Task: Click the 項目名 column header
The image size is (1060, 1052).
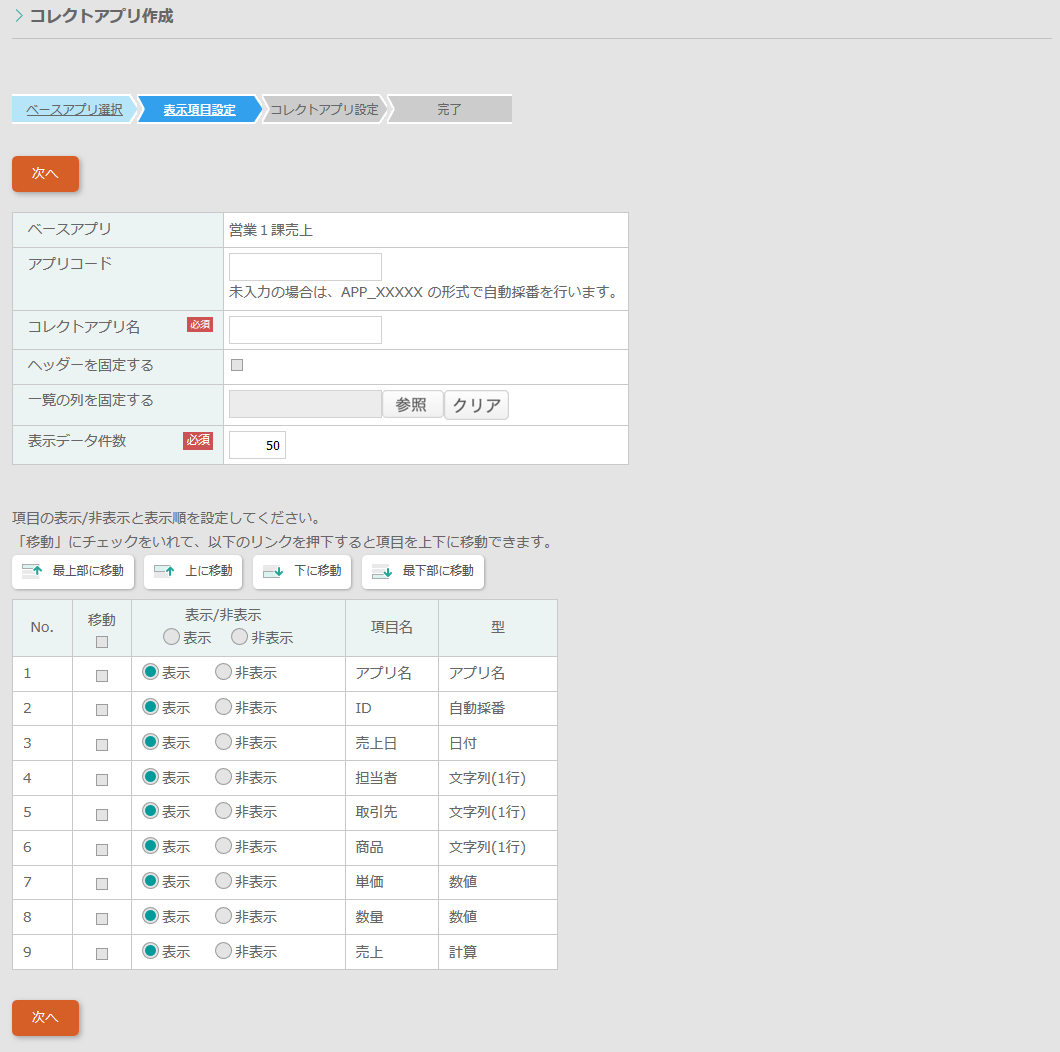Action: point(392,627)
